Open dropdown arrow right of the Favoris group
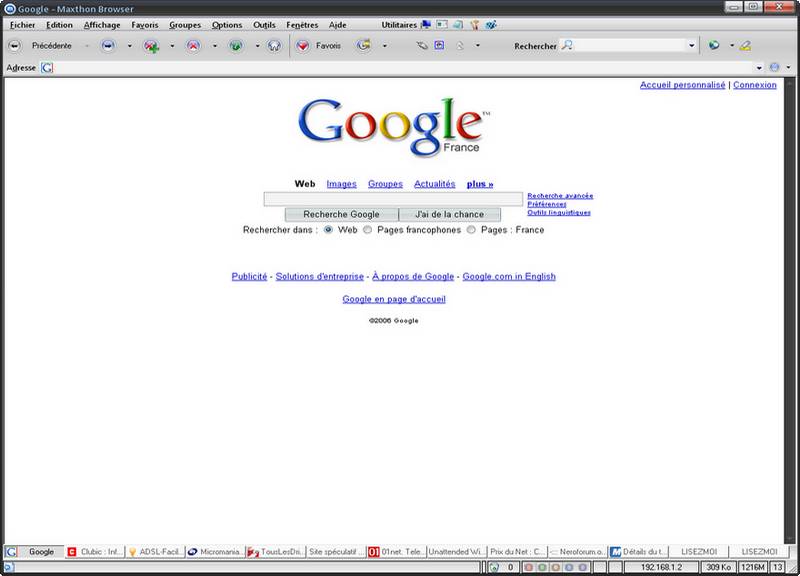Screen dimensions: 800x576 385,46
